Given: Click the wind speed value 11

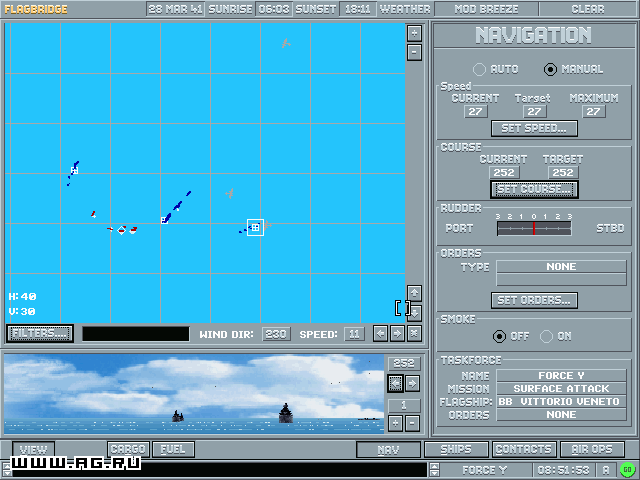Looking at the screenshot, I should (354, 334).
